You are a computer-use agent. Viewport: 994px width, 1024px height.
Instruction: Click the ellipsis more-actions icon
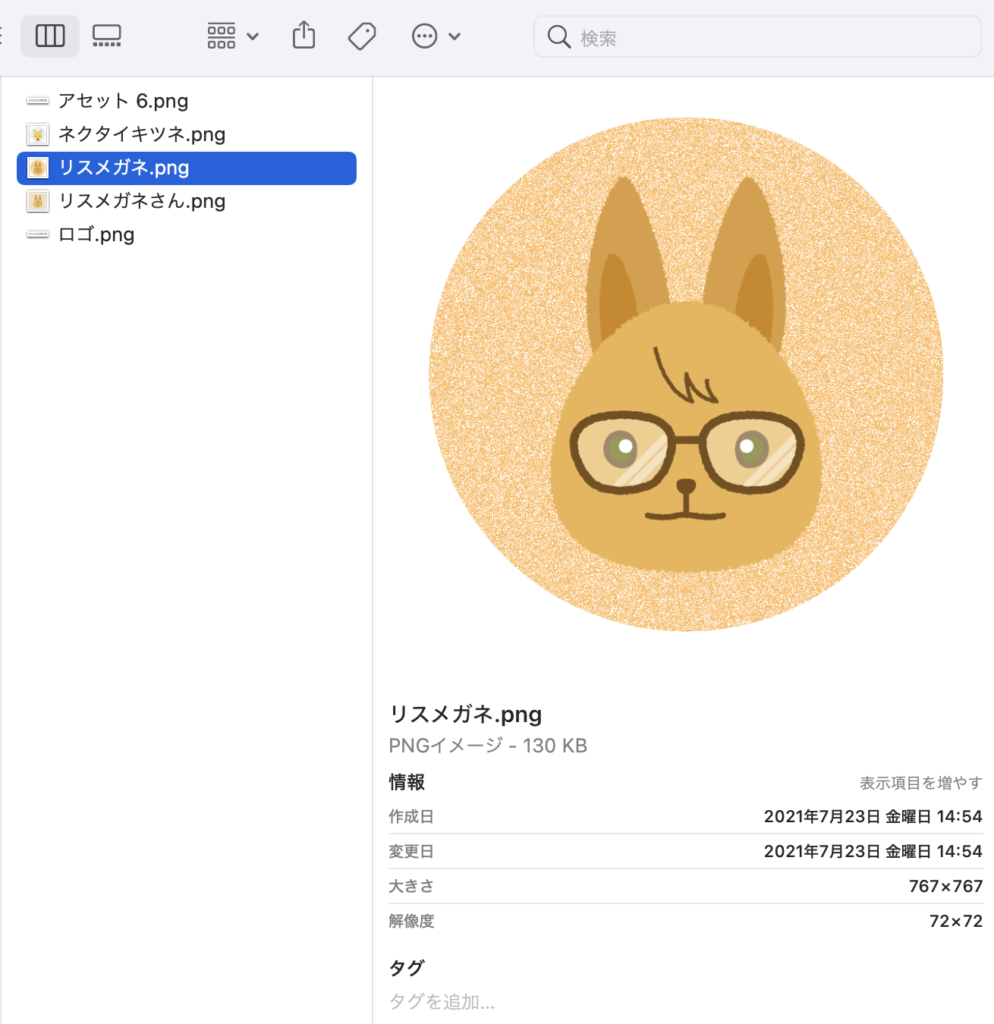point(425,35)
